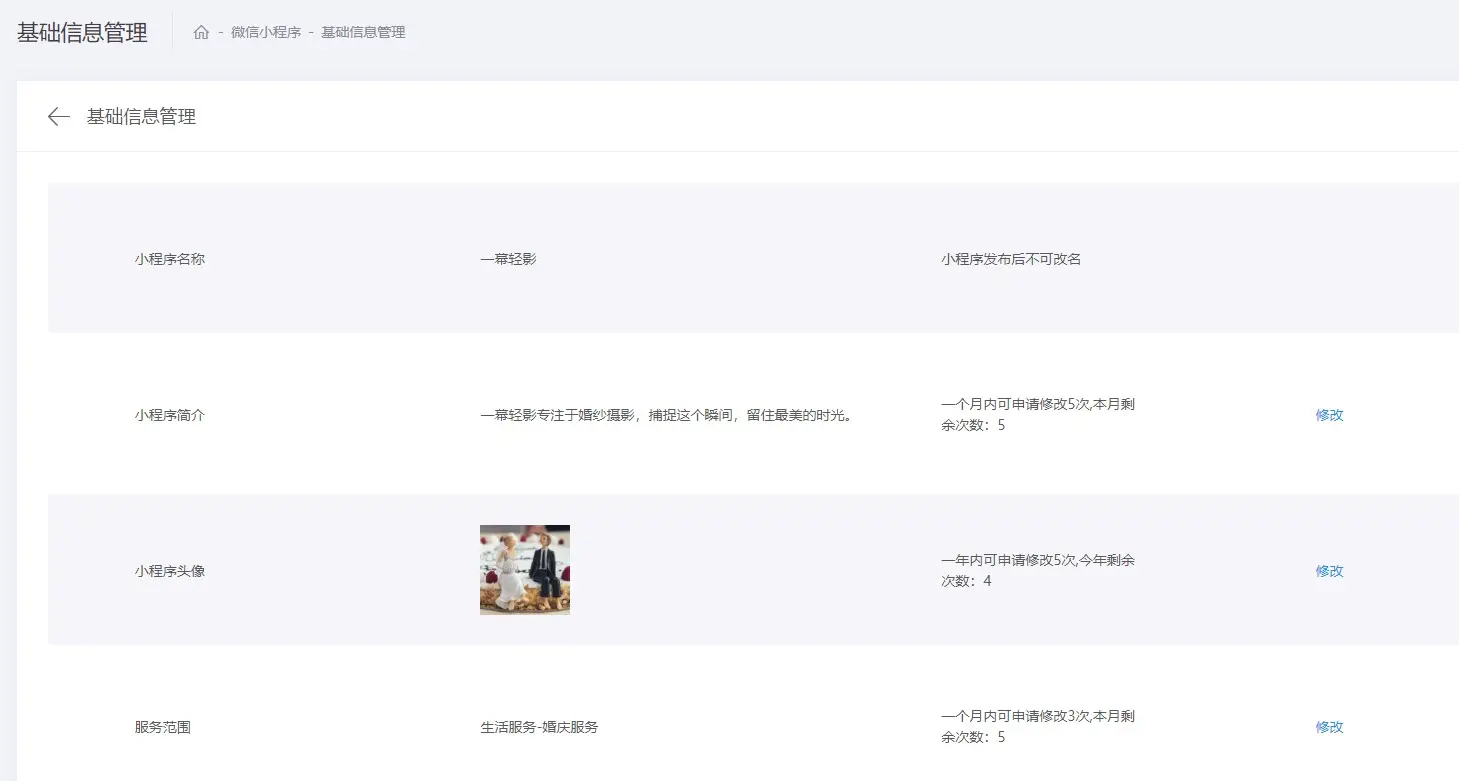The width and height of the screenshot is (1459, 781).
Task: Click the large 基础信息管理 page title
Action: tap(82, 32)
